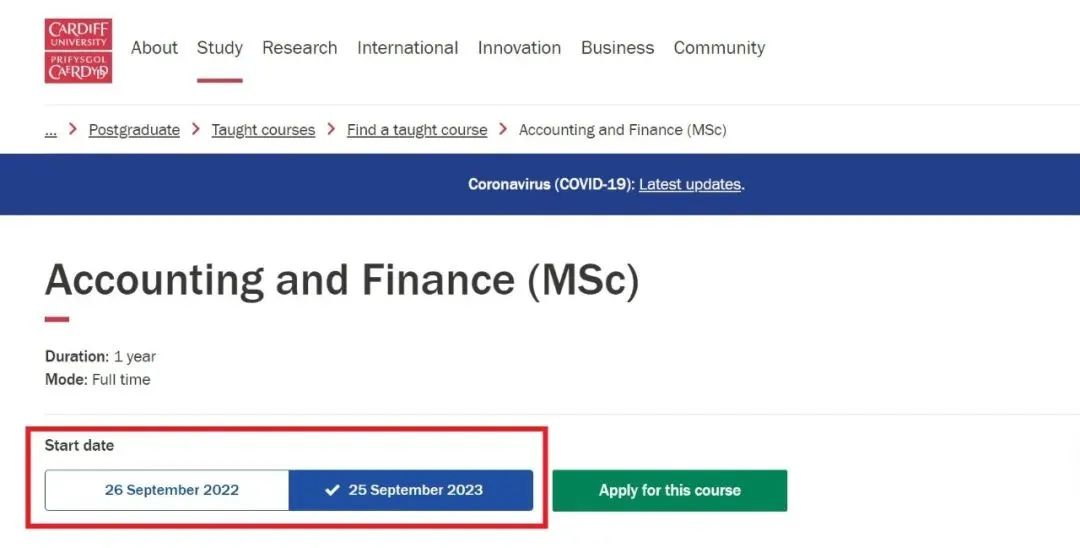Open the About menu item
This screenshot has height=548, width=1080.
154,48
